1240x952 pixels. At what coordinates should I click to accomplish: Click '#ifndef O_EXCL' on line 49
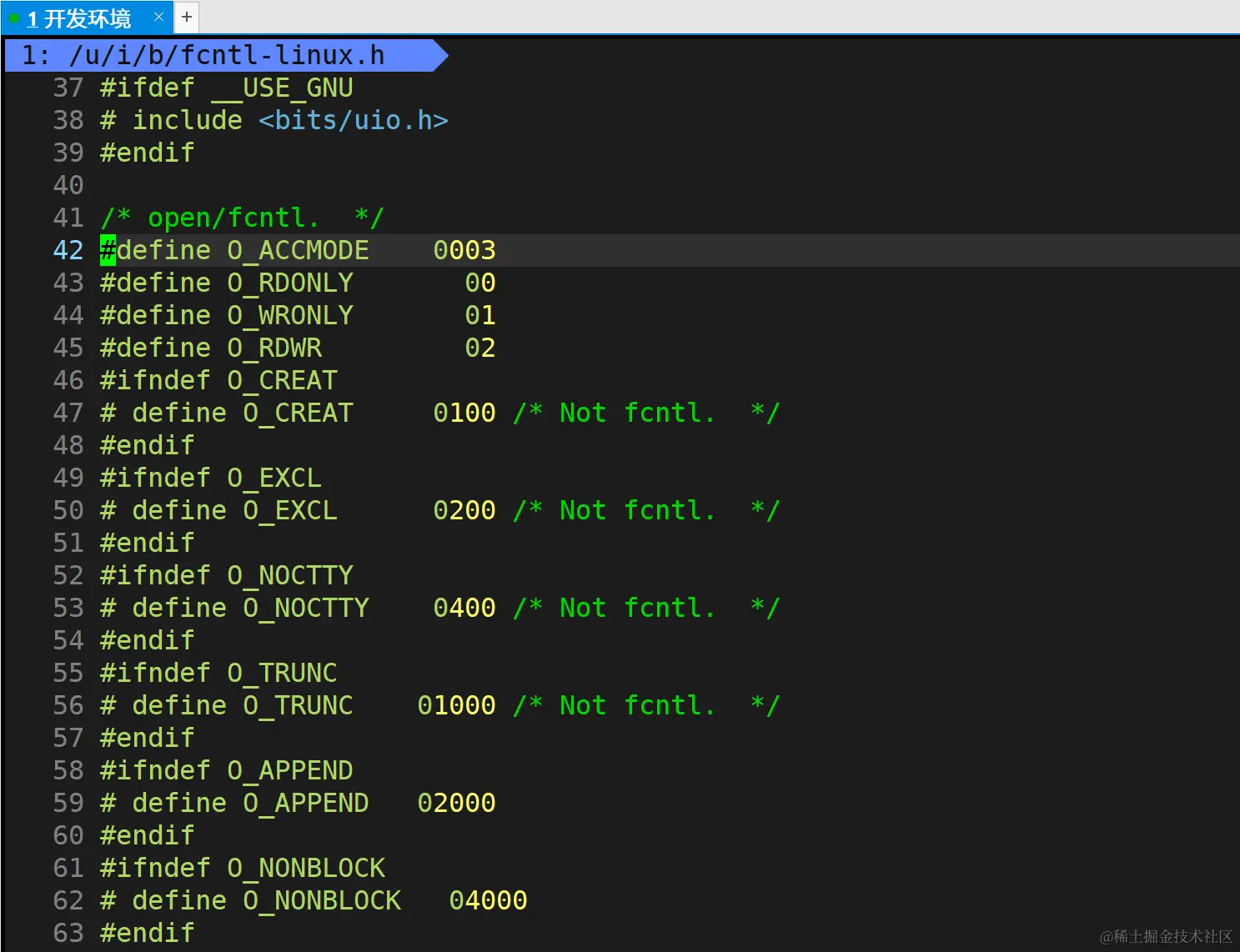click(x=210, y=478)
